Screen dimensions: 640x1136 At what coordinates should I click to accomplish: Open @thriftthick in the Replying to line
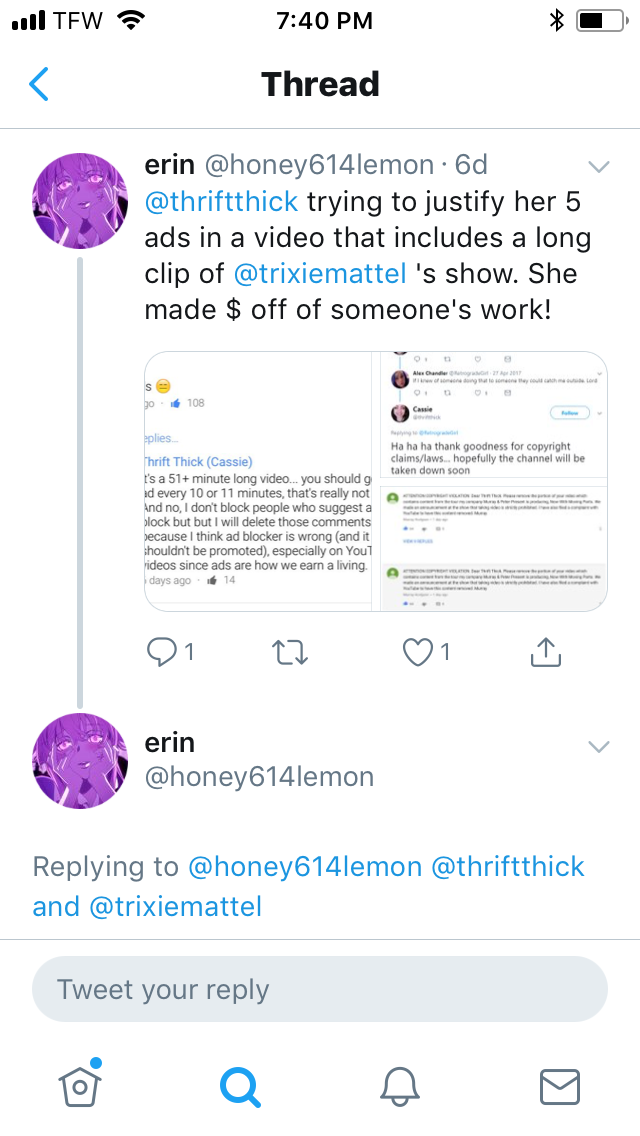coord(508,866)
